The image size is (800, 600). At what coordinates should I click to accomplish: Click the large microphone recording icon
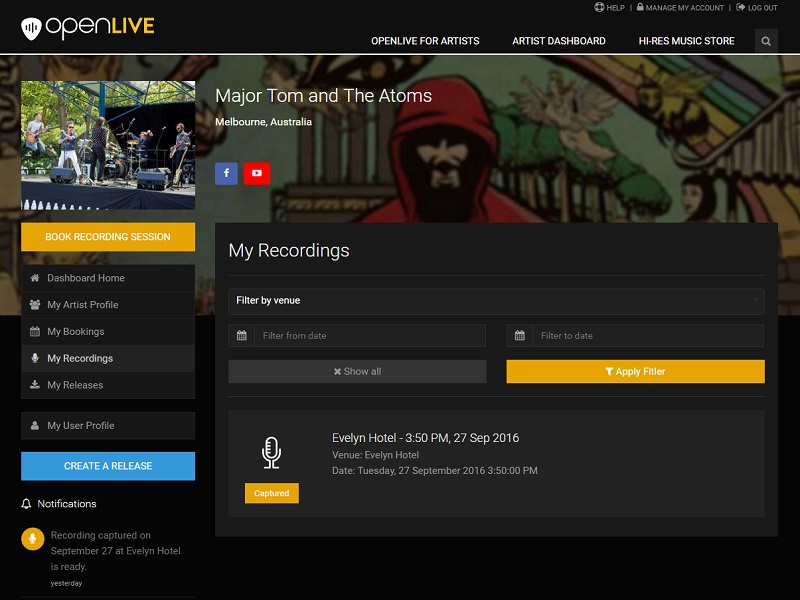tap(271, 453)
